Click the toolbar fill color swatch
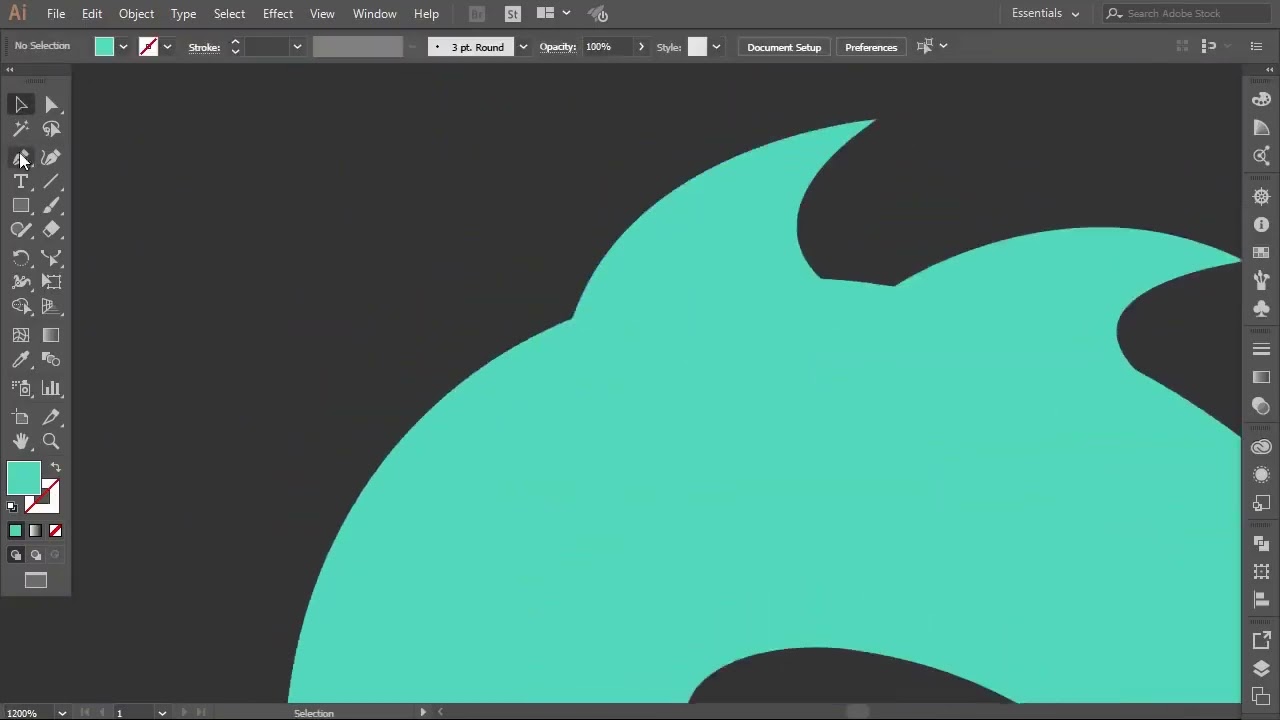 23,479
